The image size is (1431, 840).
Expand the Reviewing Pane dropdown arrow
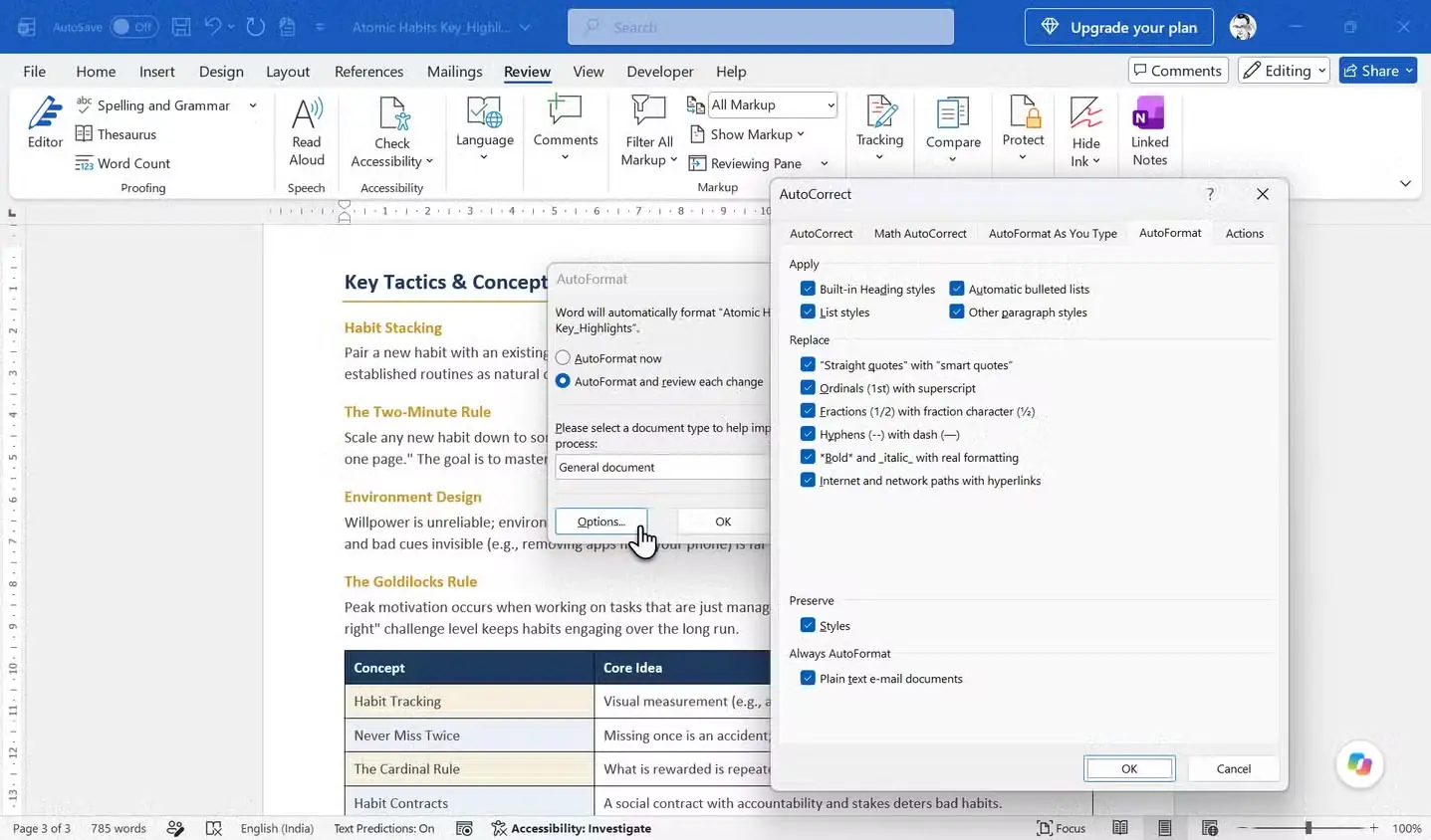(x=824, y=163)
